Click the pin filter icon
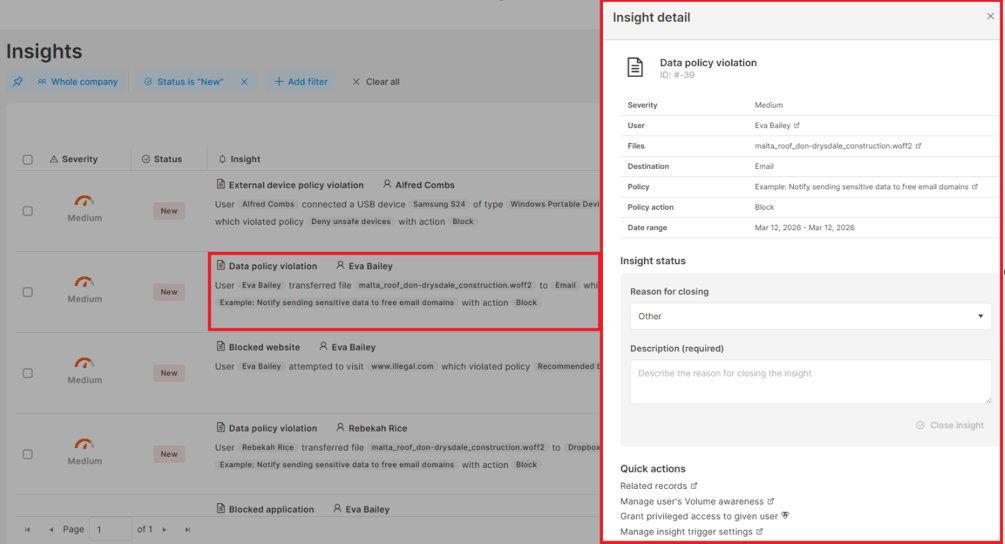 point(18,81)
